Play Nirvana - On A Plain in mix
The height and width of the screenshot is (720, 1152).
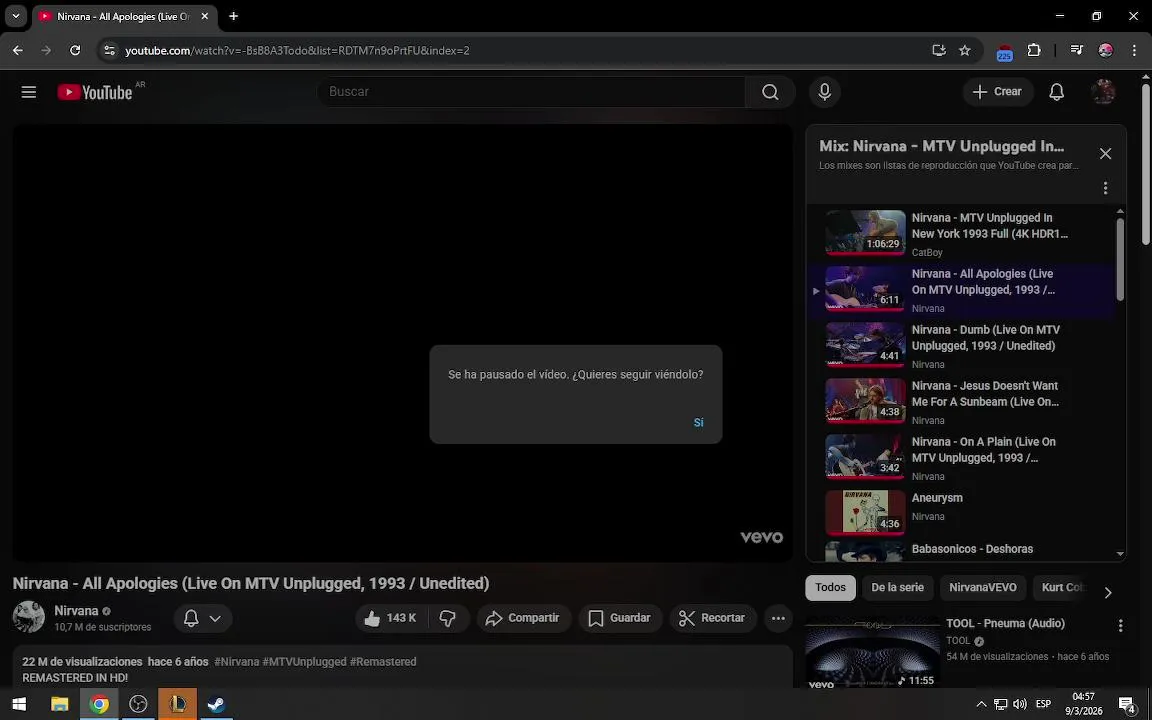click(960, 458)
